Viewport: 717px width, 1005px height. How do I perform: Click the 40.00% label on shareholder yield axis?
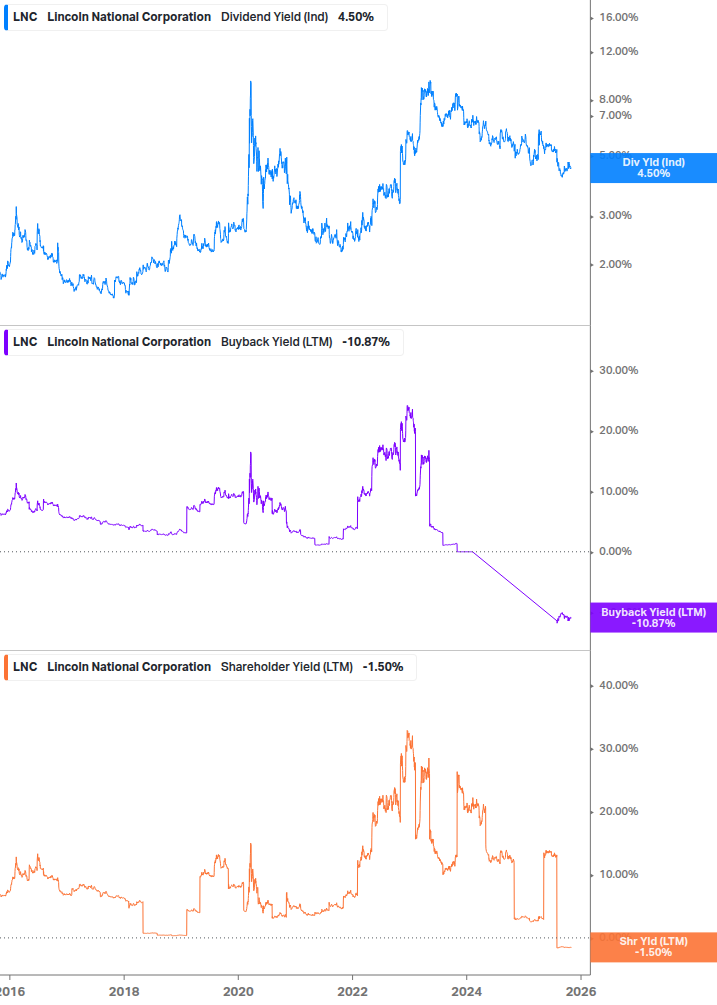tap(618, 685)
